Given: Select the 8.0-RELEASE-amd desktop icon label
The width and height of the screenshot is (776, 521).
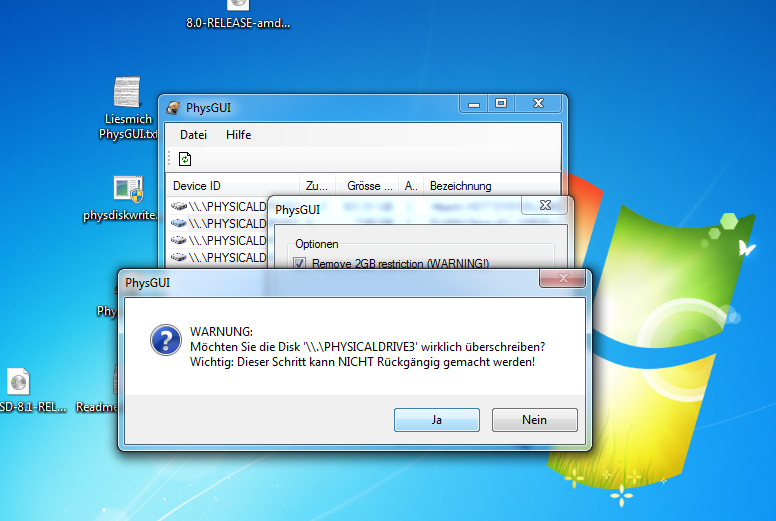Looking at the screenshot, I should click(x=238, y=23).
